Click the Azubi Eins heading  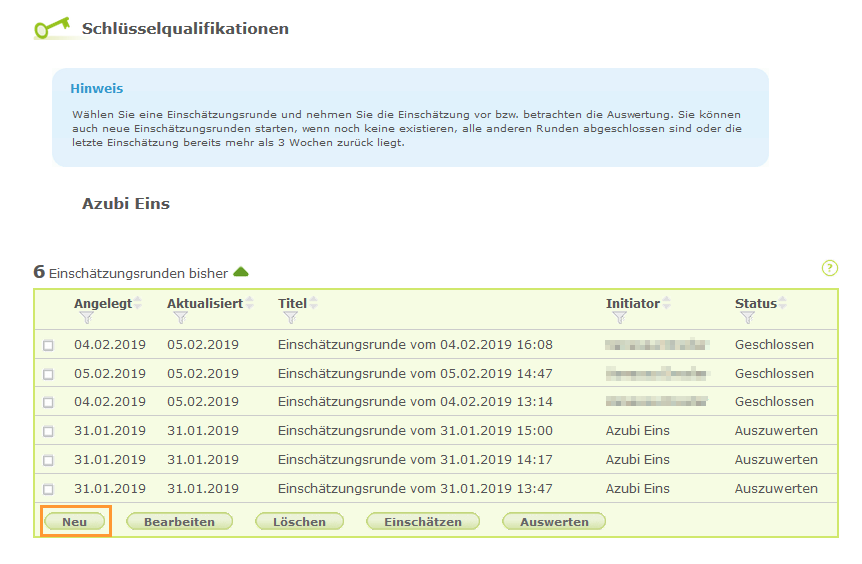click(x=126, y=204)
